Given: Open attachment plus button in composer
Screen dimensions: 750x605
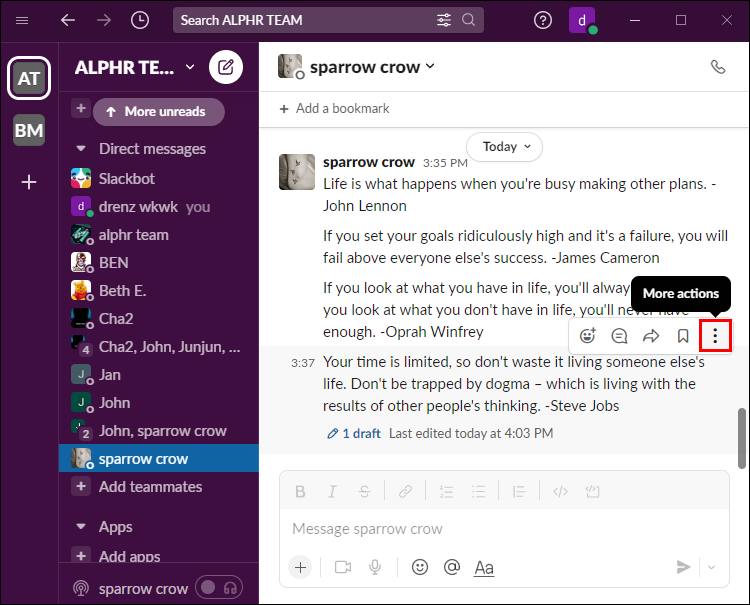Looking at the screenshot, I should tap(300, 567).
